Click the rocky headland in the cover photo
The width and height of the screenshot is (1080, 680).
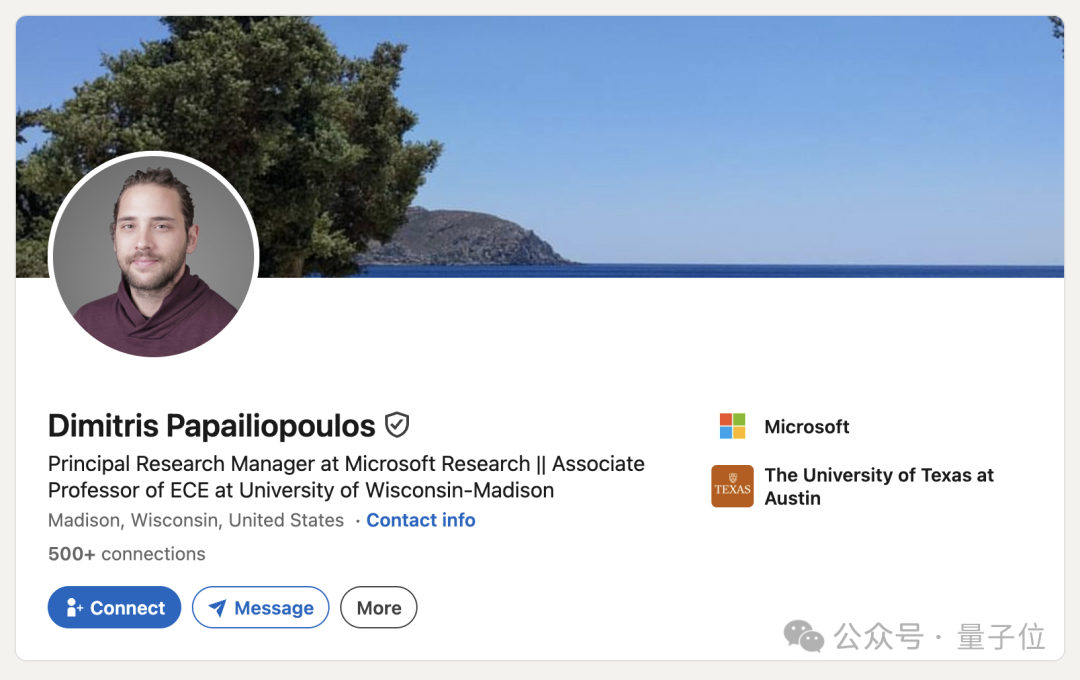[468, 238]
